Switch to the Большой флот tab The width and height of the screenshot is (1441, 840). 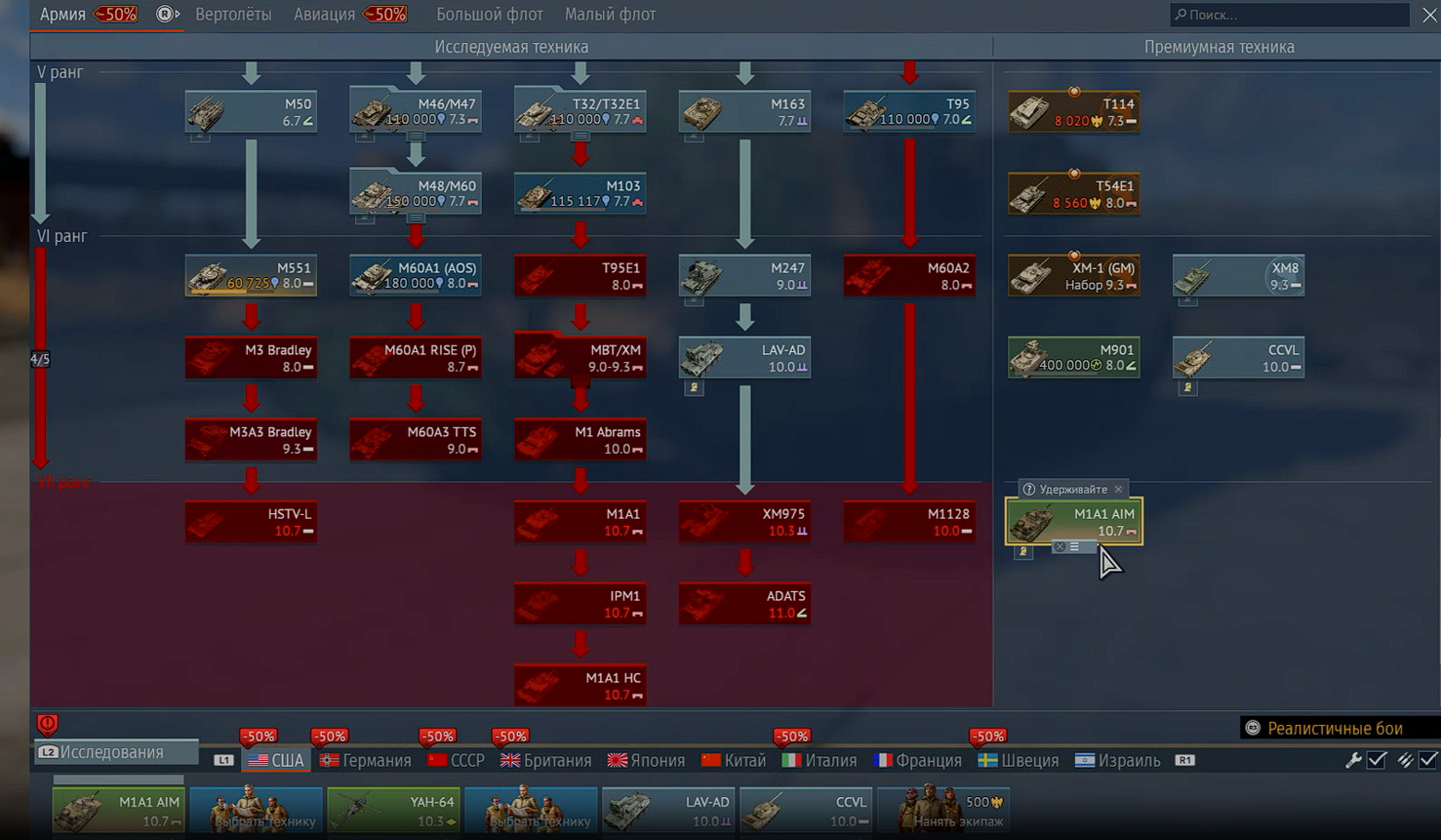pos(490,15)
